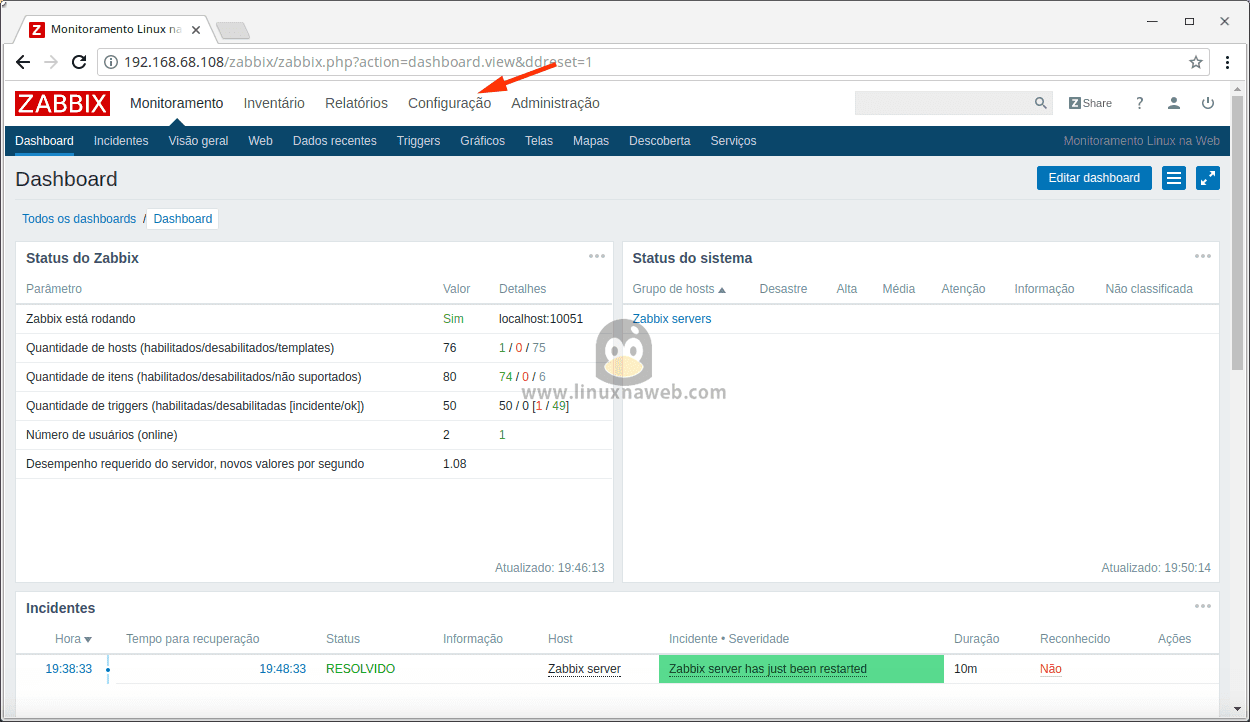
Task: Open the Zabbix server host menu
Action: click(x=584, y=669)
